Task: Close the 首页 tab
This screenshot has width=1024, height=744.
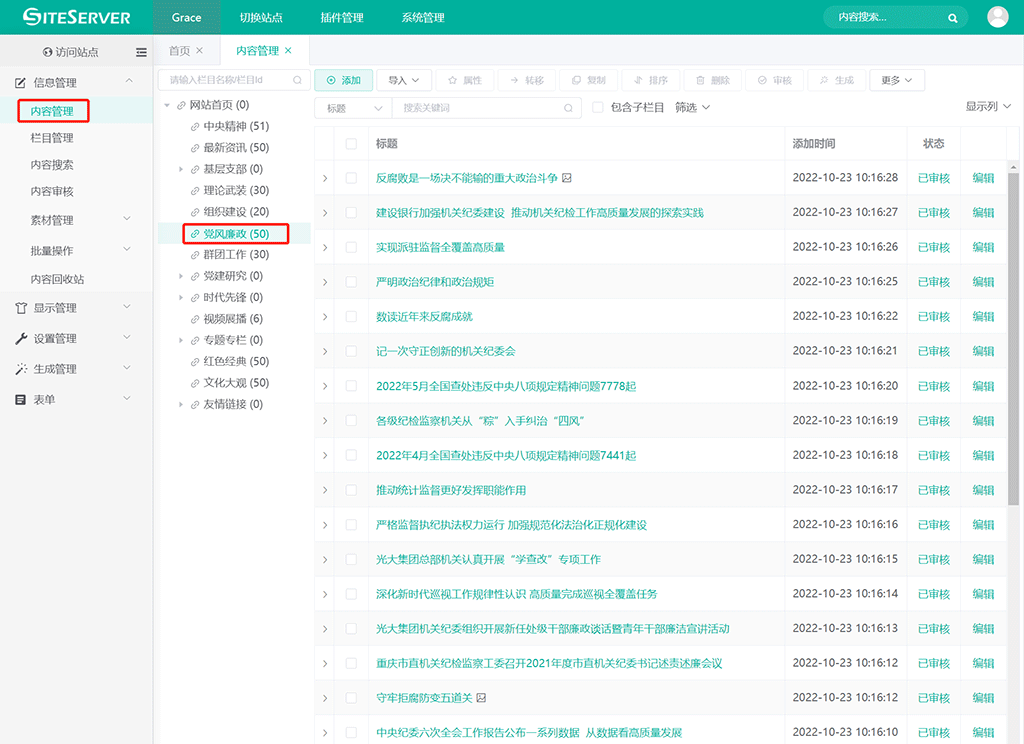Action: (199, 51)
